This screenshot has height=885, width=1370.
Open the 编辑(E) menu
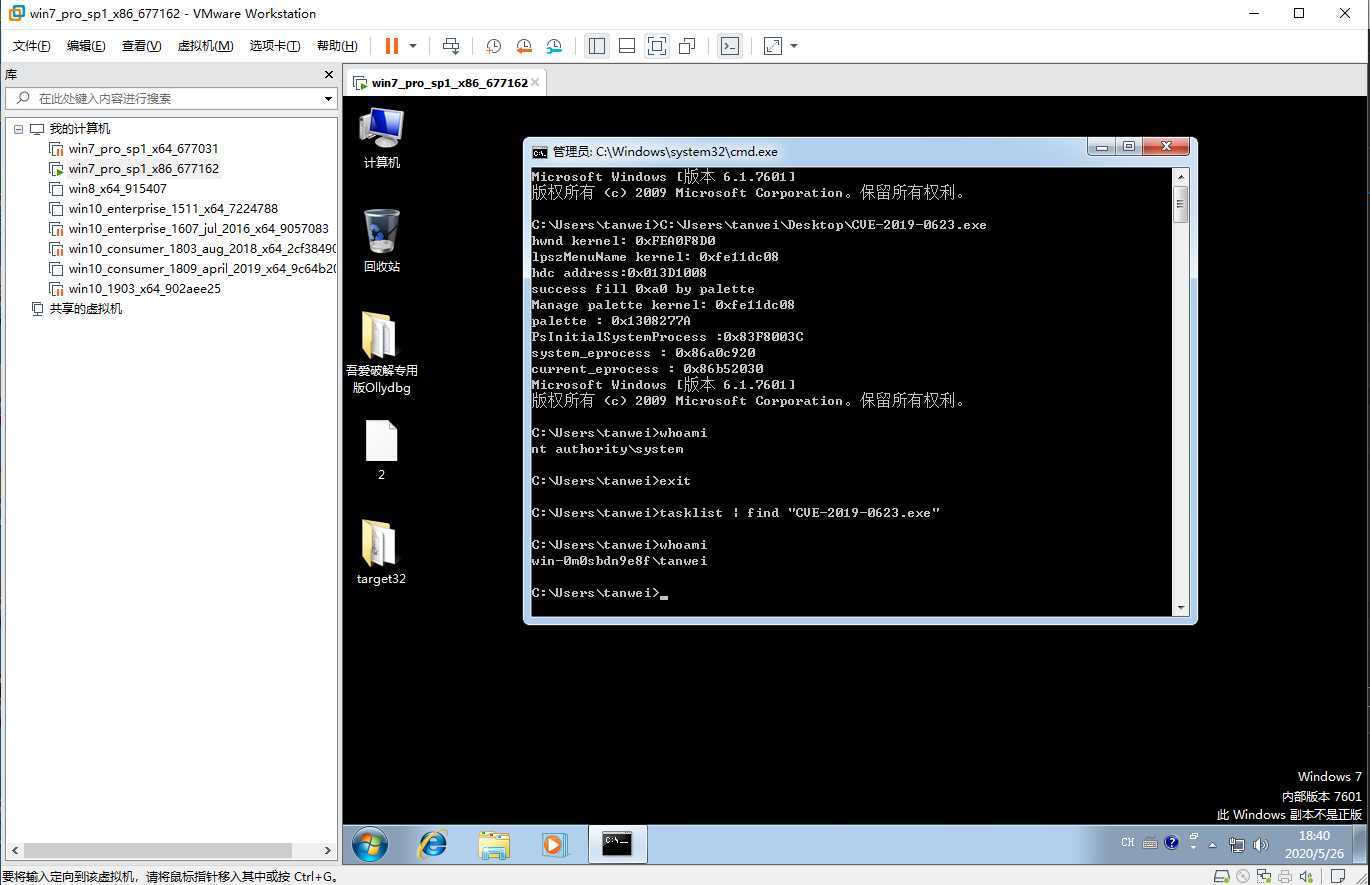tap(86, 46)
